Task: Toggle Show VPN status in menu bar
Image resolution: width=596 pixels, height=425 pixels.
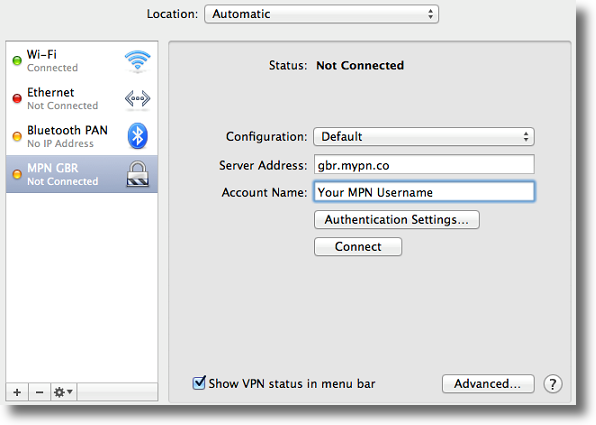Action: click(199, 383)
